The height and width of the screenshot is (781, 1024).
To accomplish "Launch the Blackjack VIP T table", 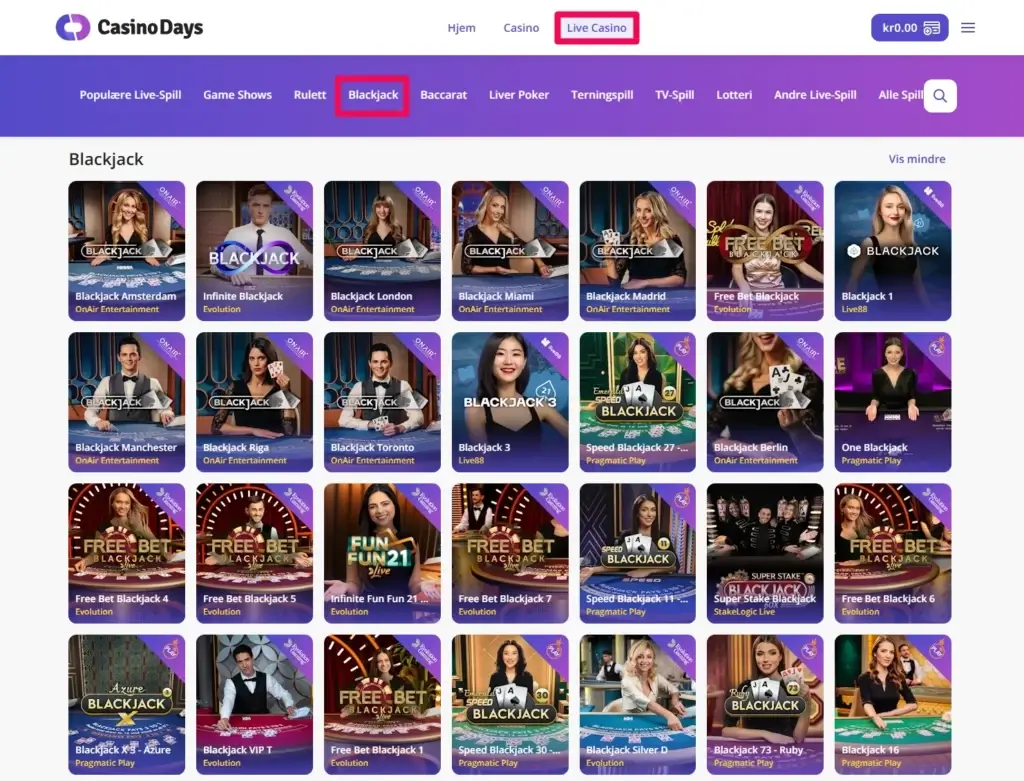I will pos(254,705).
